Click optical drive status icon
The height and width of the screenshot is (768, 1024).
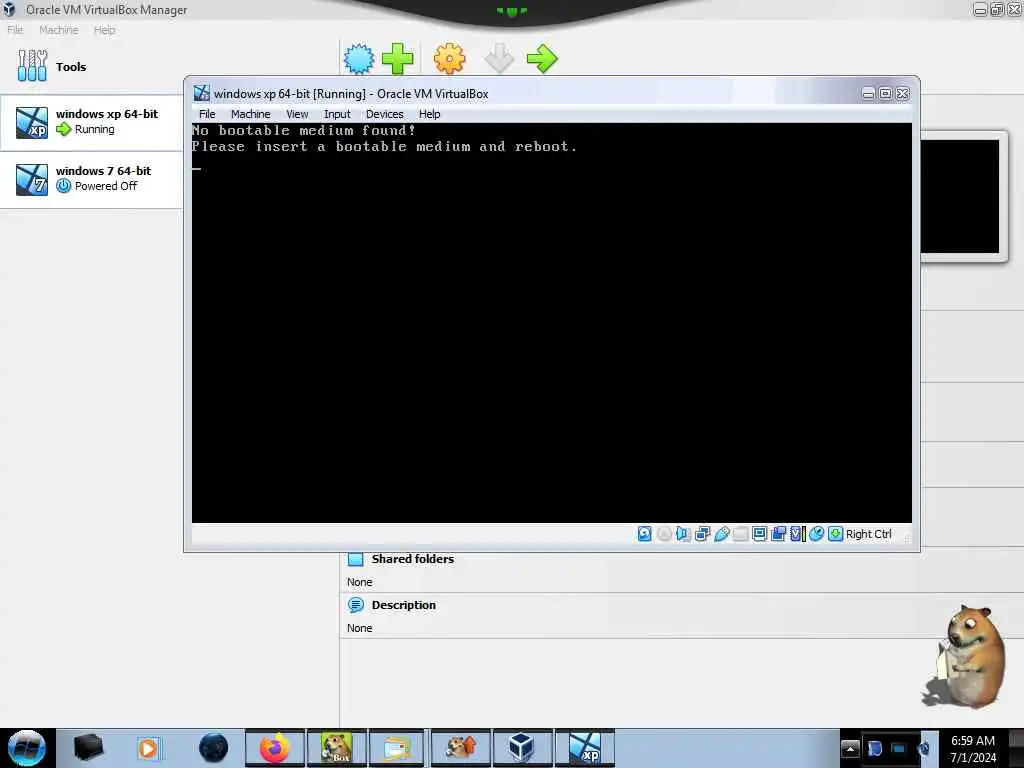tap(664, 534)
